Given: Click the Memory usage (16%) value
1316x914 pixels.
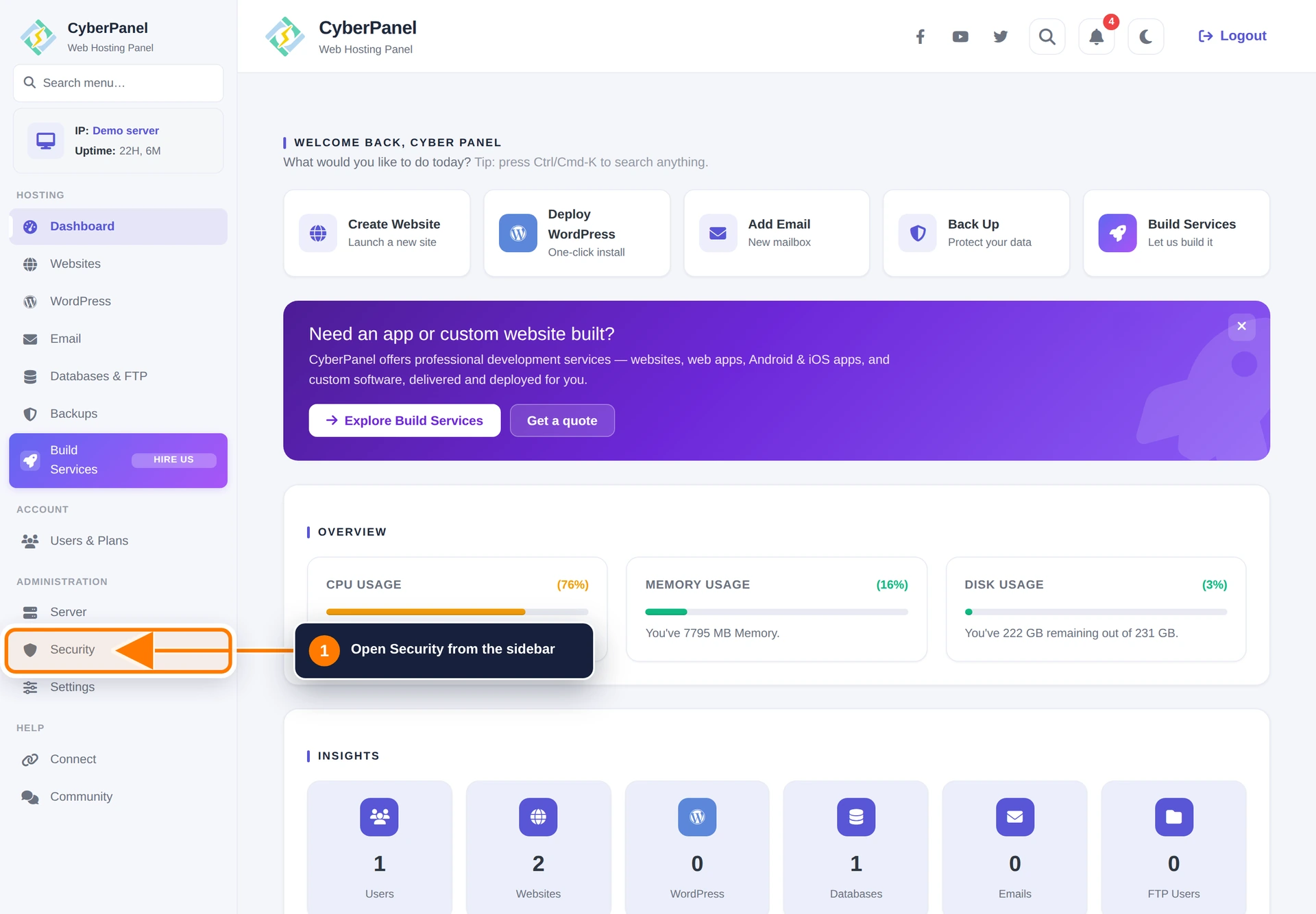Looking at the screenshot, I should [892, 584].
